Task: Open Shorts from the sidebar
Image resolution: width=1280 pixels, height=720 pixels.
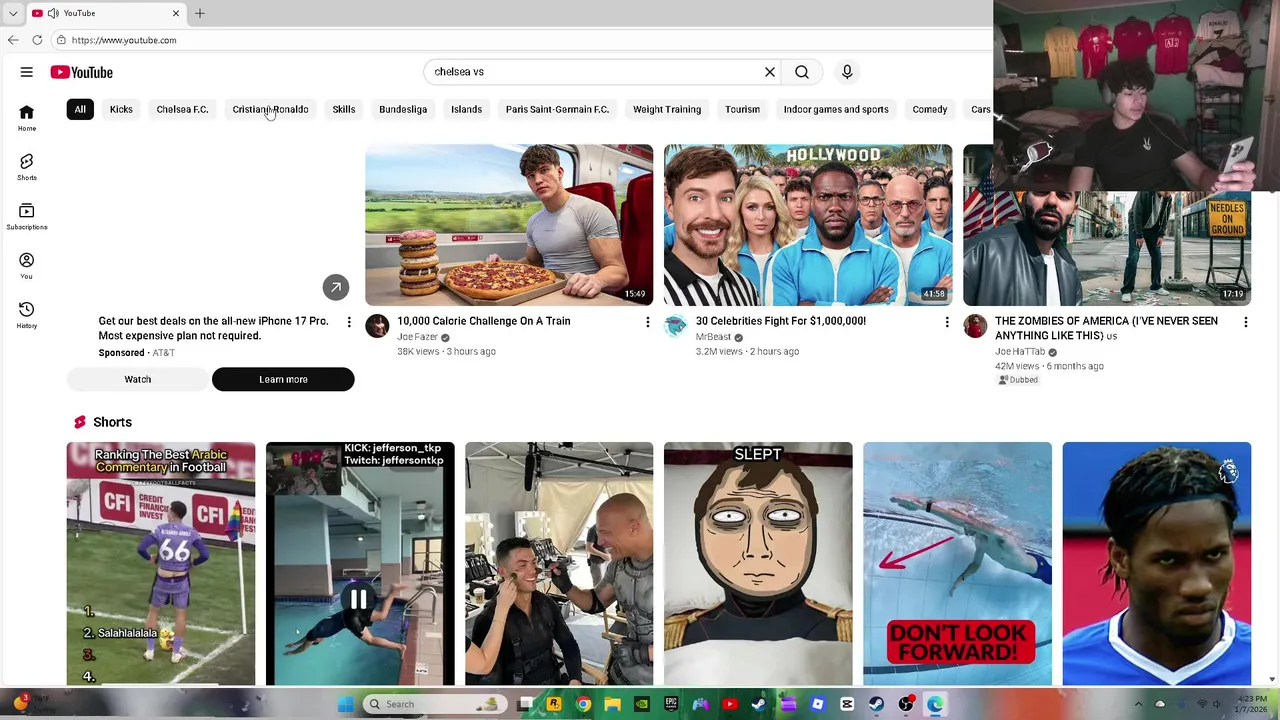Action: tap(27, 167)
